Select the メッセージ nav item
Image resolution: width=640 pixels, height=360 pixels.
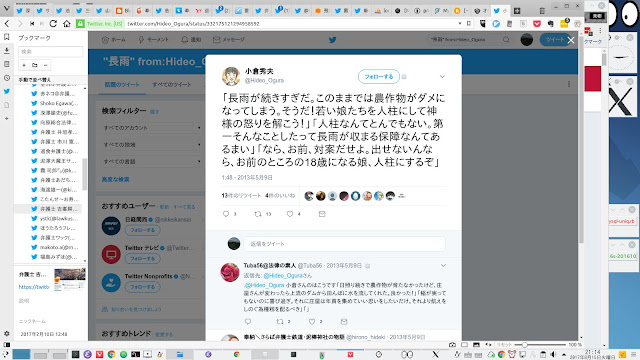click(x=229, y=40)
